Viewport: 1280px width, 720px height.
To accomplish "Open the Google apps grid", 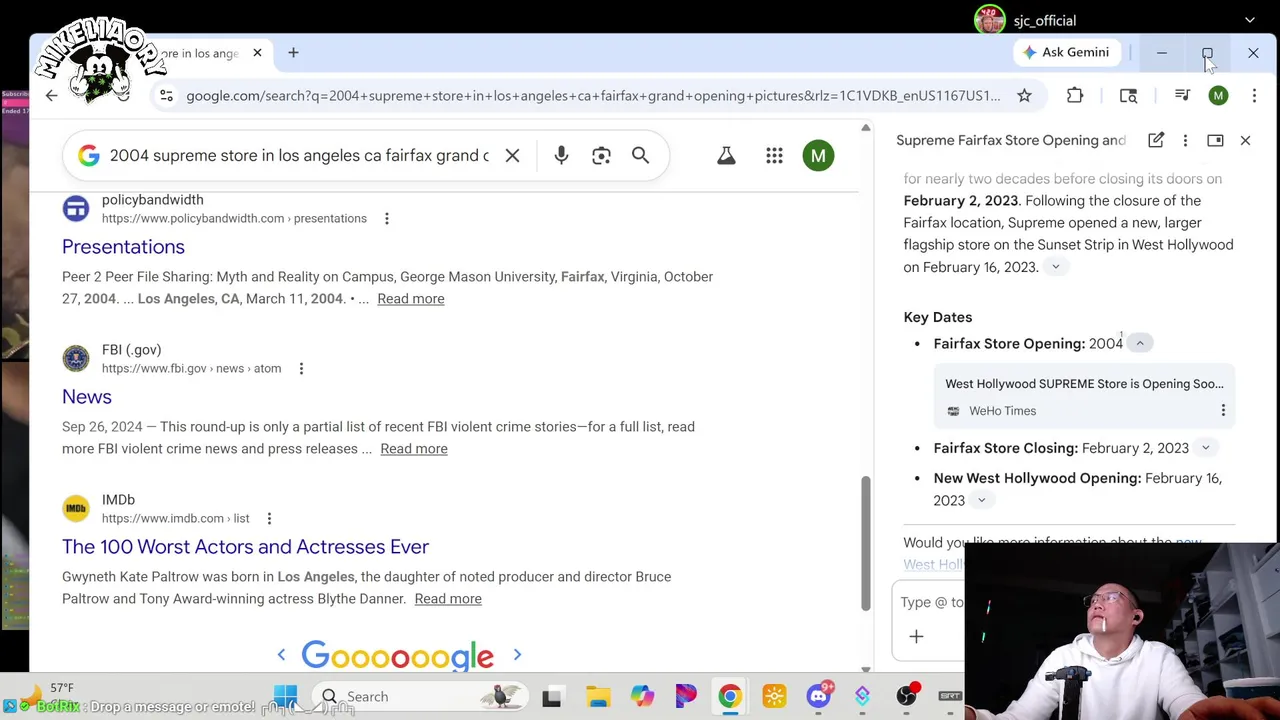I will (x=774, y=156).
